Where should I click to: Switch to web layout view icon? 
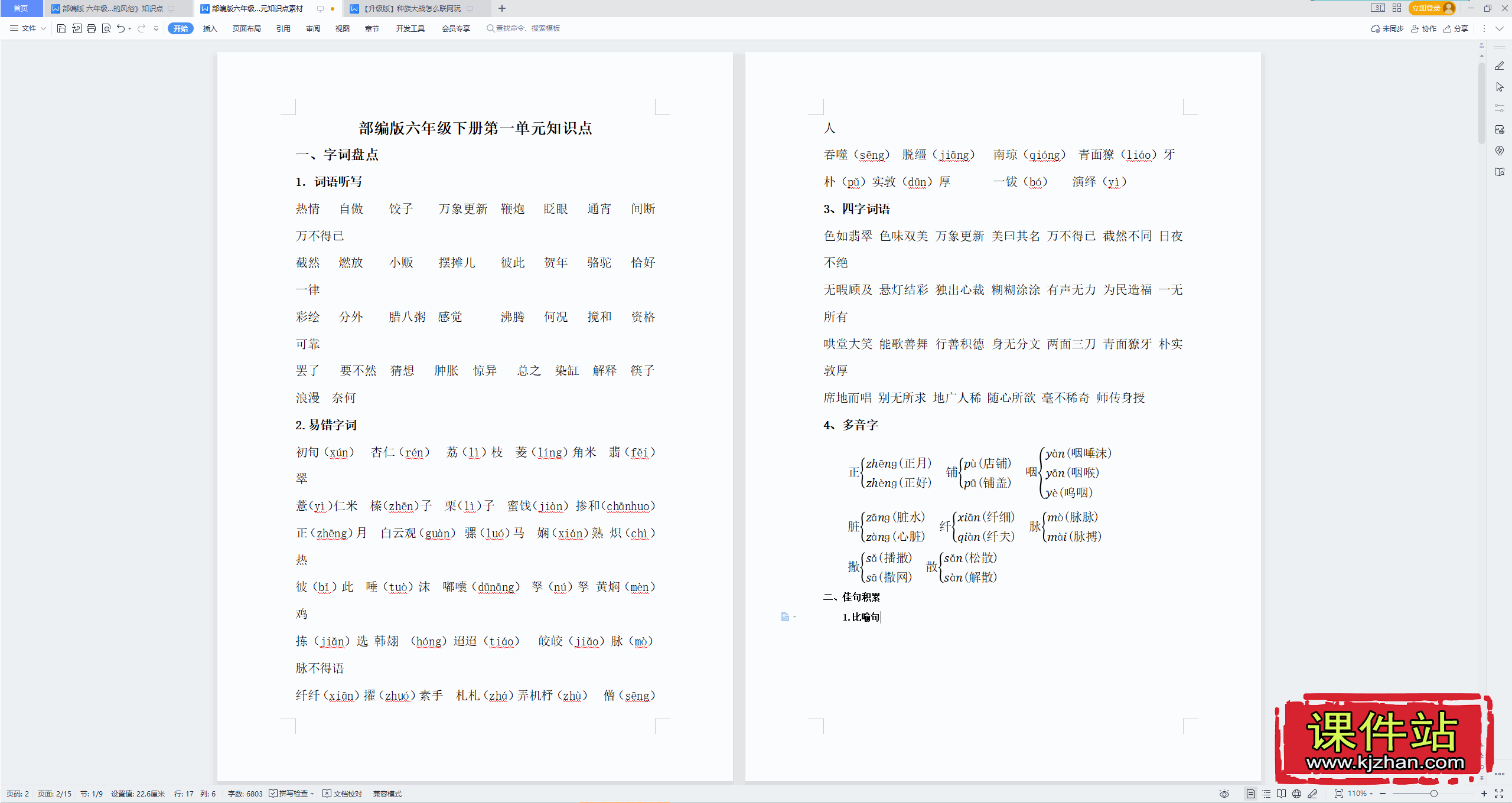click(1296, 794)
